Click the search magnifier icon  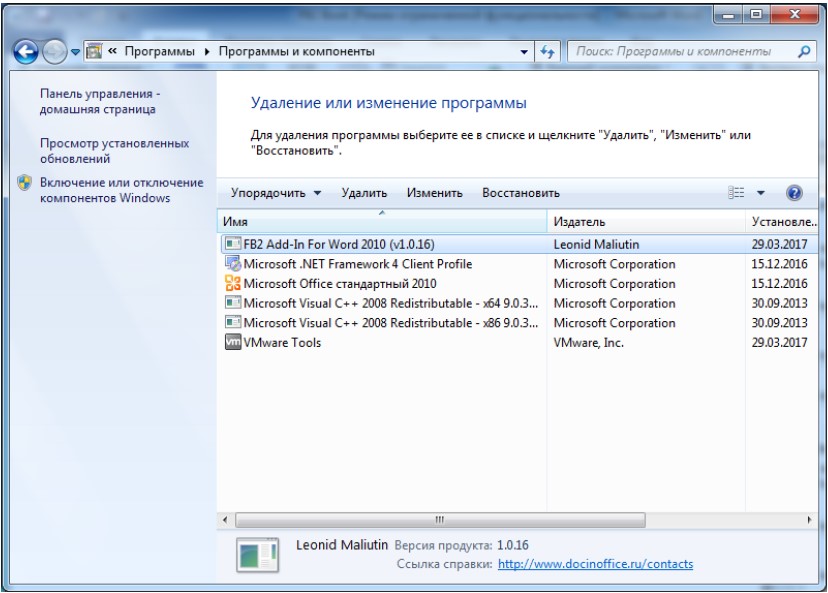click(x=804, y=51)
